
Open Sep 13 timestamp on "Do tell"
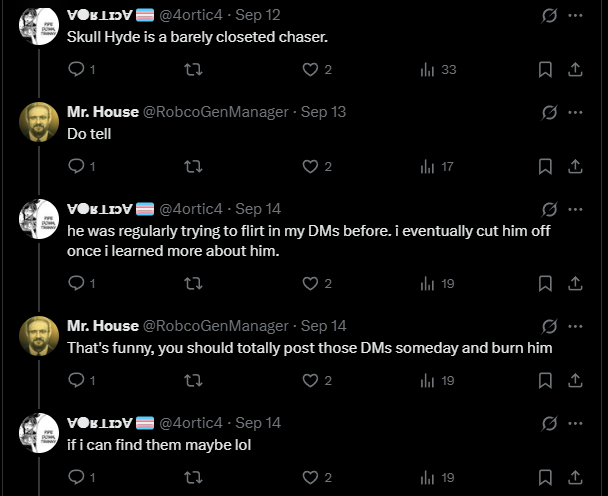323,112
